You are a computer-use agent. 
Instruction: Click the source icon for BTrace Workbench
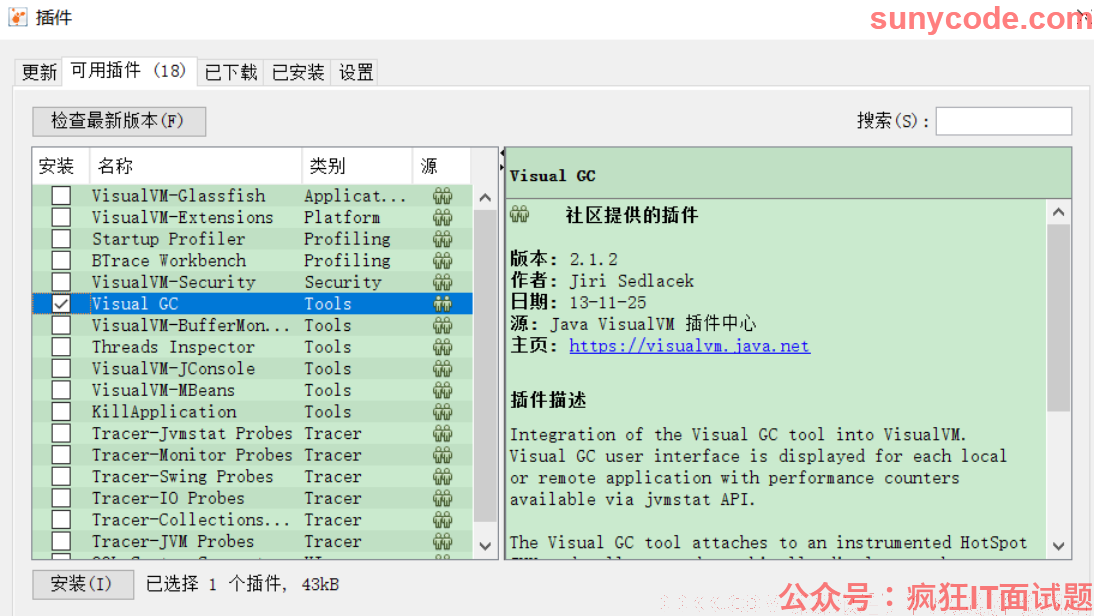coord(442,261)
